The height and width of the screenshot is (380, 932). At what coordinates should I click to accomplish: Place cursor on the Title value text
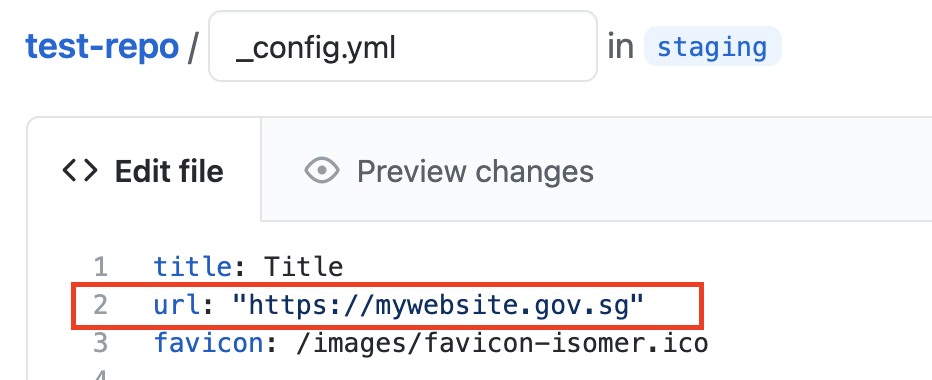coord(303,267)
